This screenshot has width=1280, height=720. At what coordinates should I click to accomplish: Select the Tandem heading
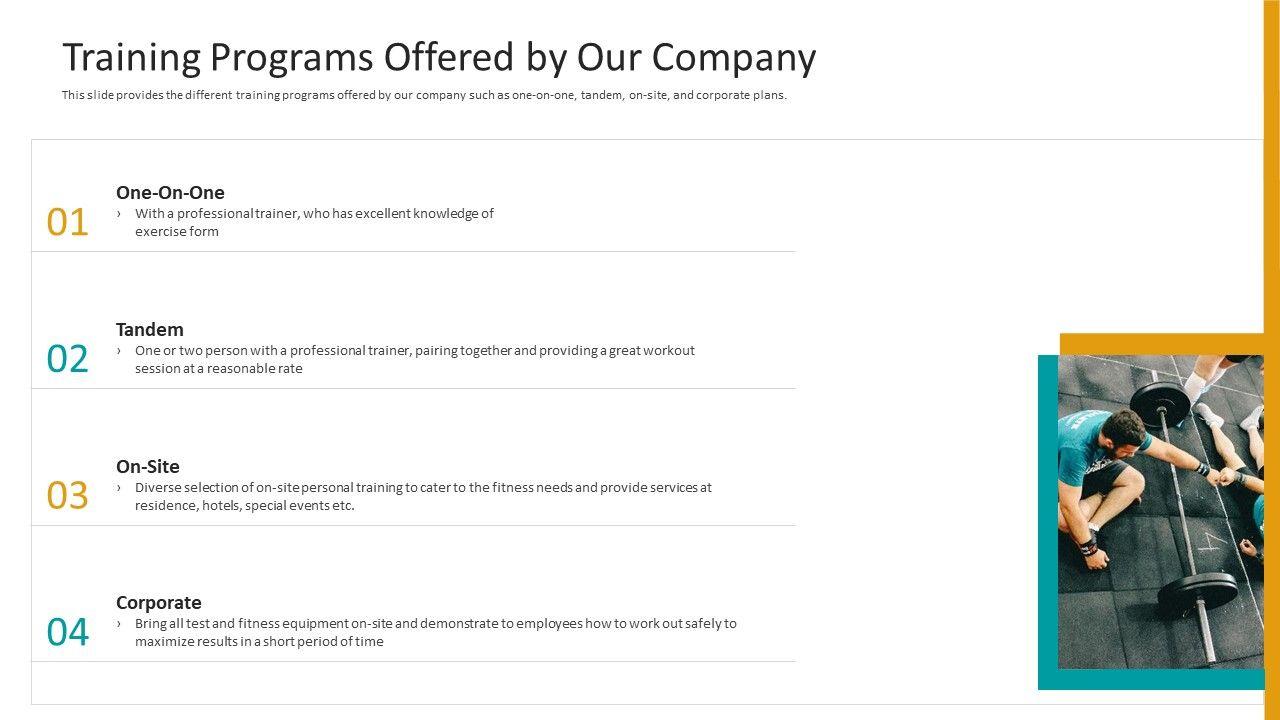(150, 330)
